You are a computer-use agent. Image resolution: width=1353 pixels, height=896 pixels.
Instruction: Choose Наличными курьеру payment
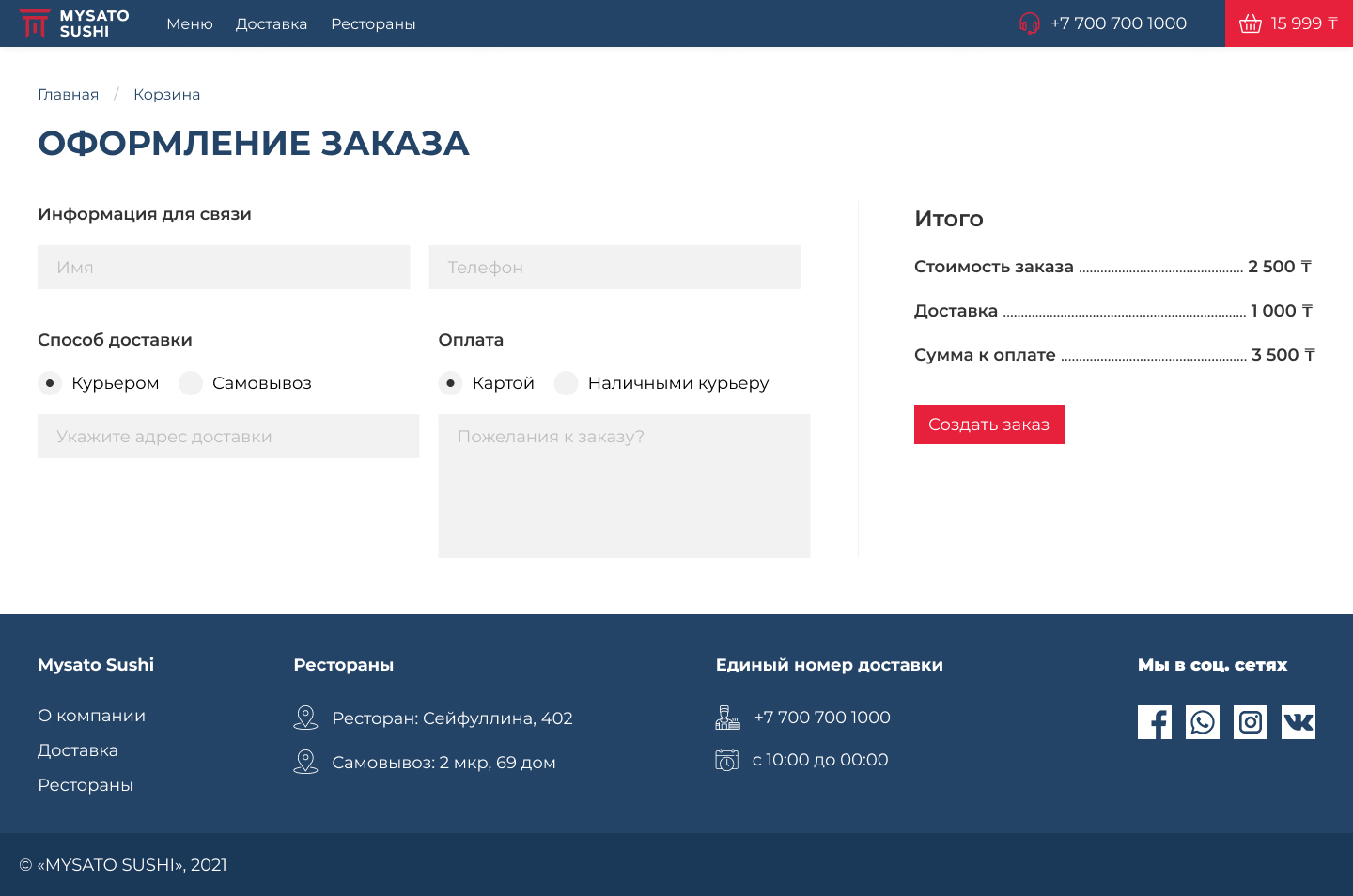tap(566, 383)
